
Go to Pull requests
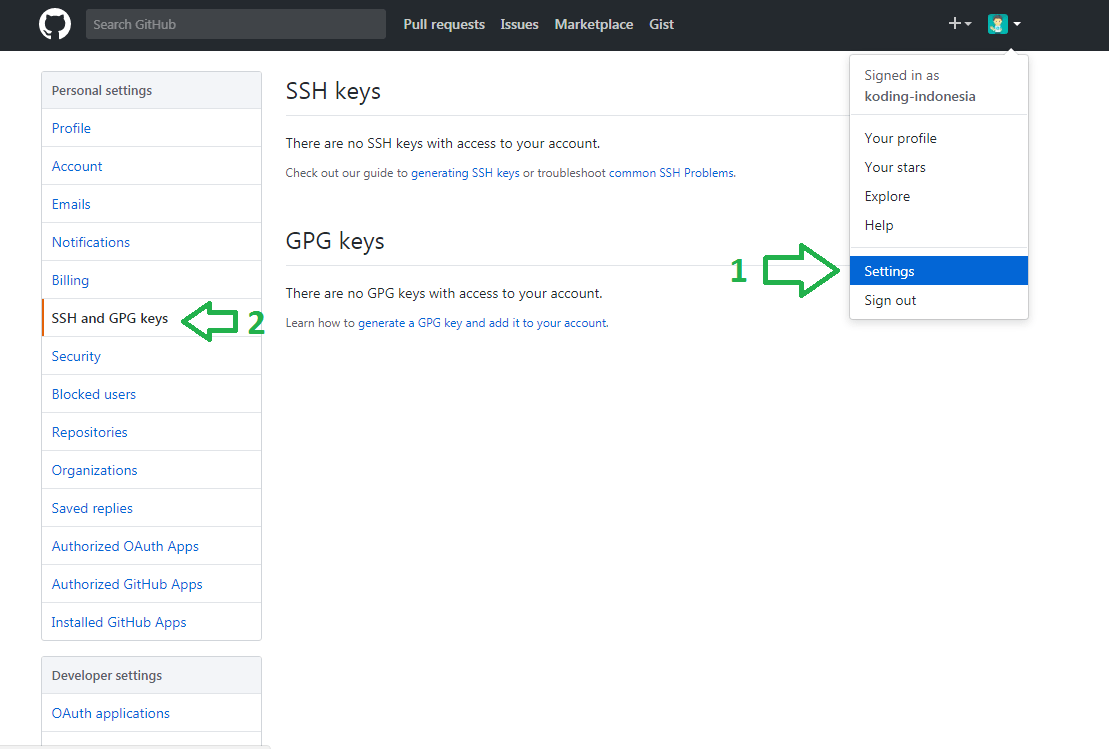coord(444,24)
